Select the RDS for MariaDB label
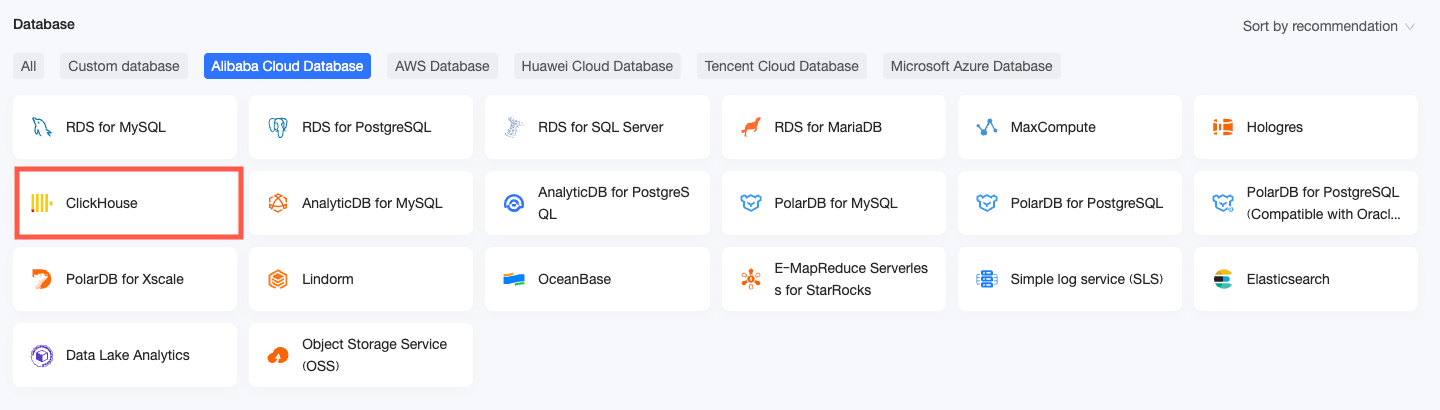Viewport: 1440px width, 410px height. click(828, 127)
